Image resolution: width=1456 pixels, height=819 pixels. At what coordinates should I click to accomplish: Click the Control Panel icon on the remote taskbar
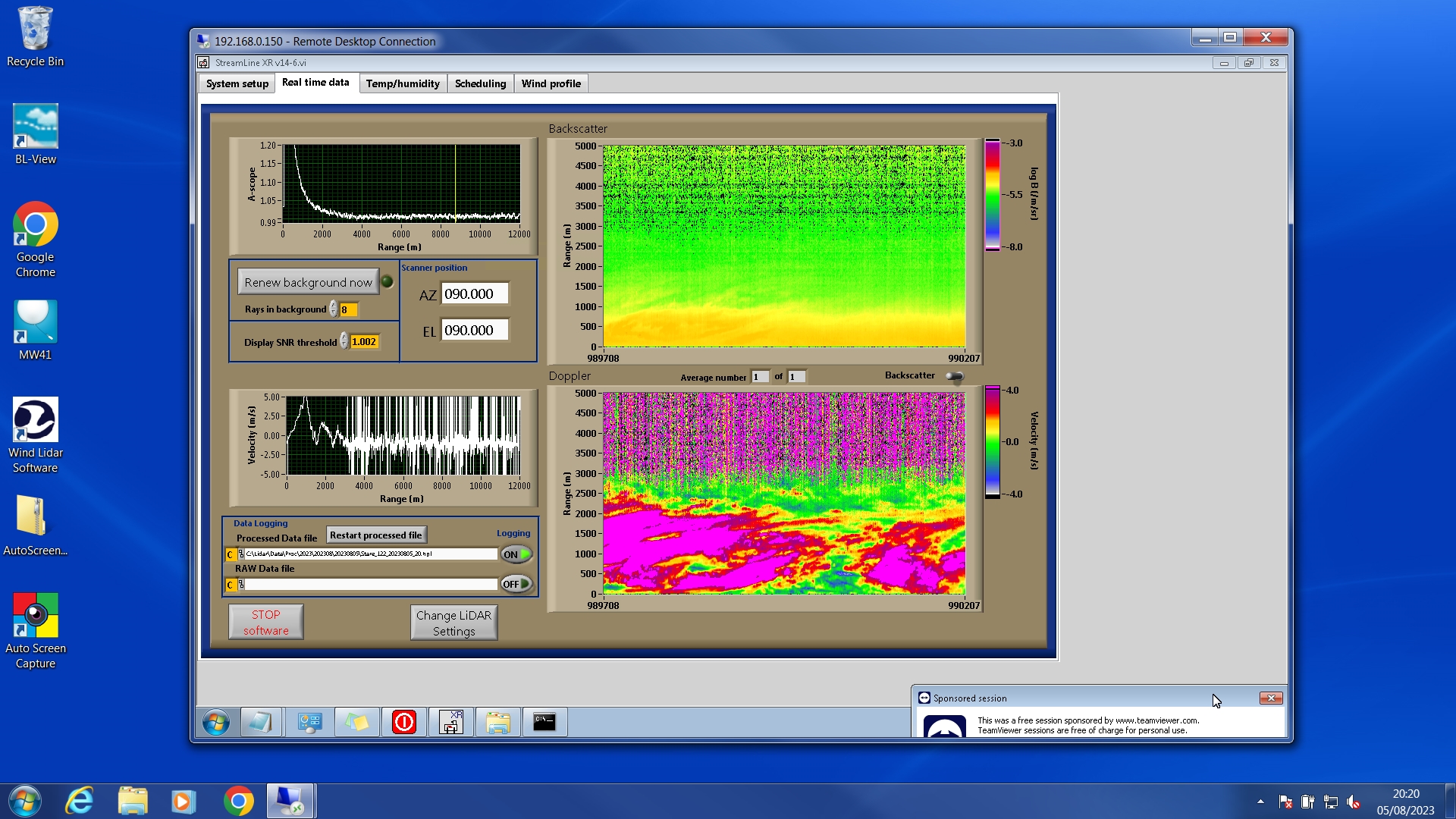click(x=309, y=722)
